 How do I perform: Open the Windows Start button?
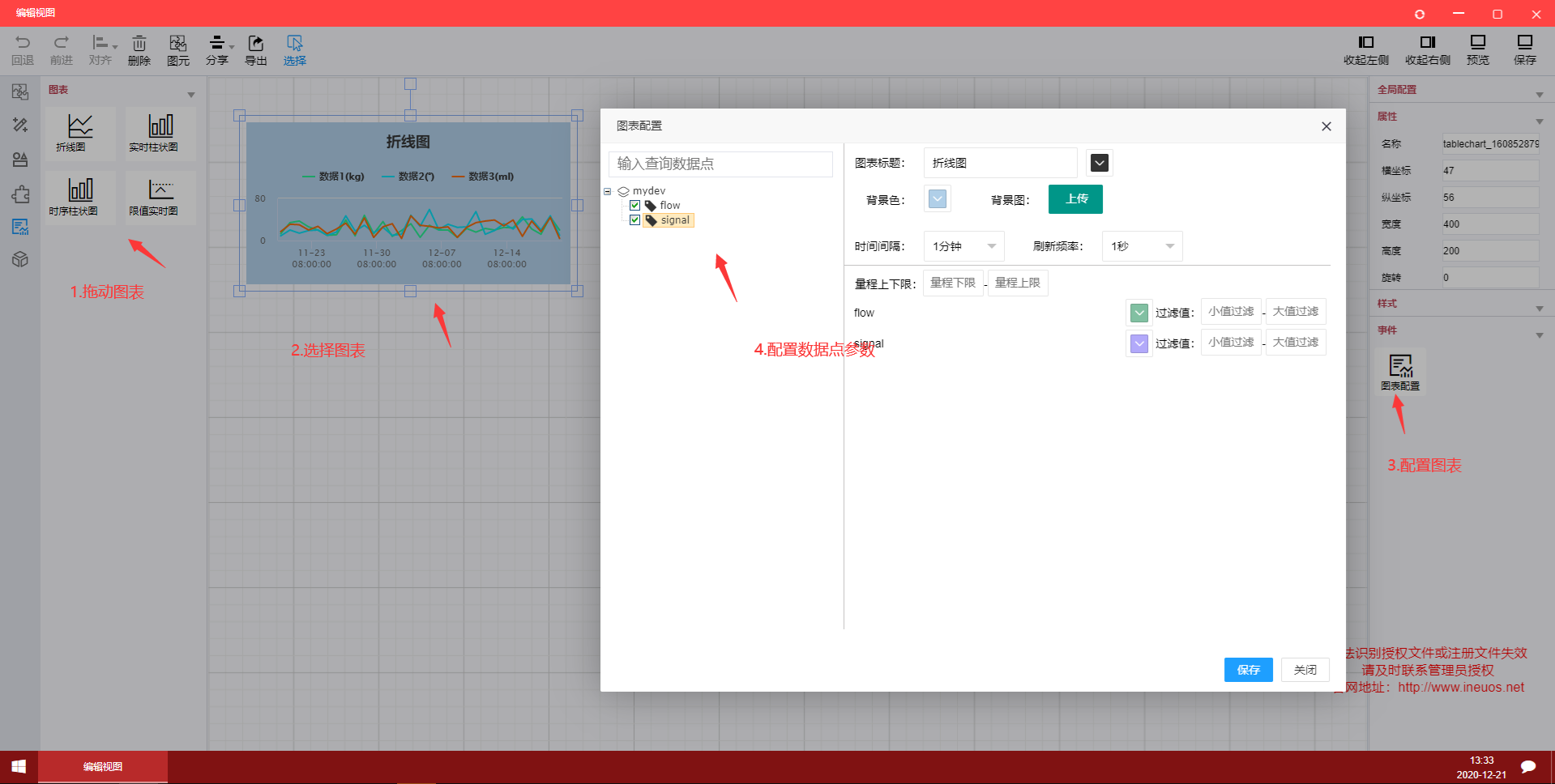pos(19,766)
